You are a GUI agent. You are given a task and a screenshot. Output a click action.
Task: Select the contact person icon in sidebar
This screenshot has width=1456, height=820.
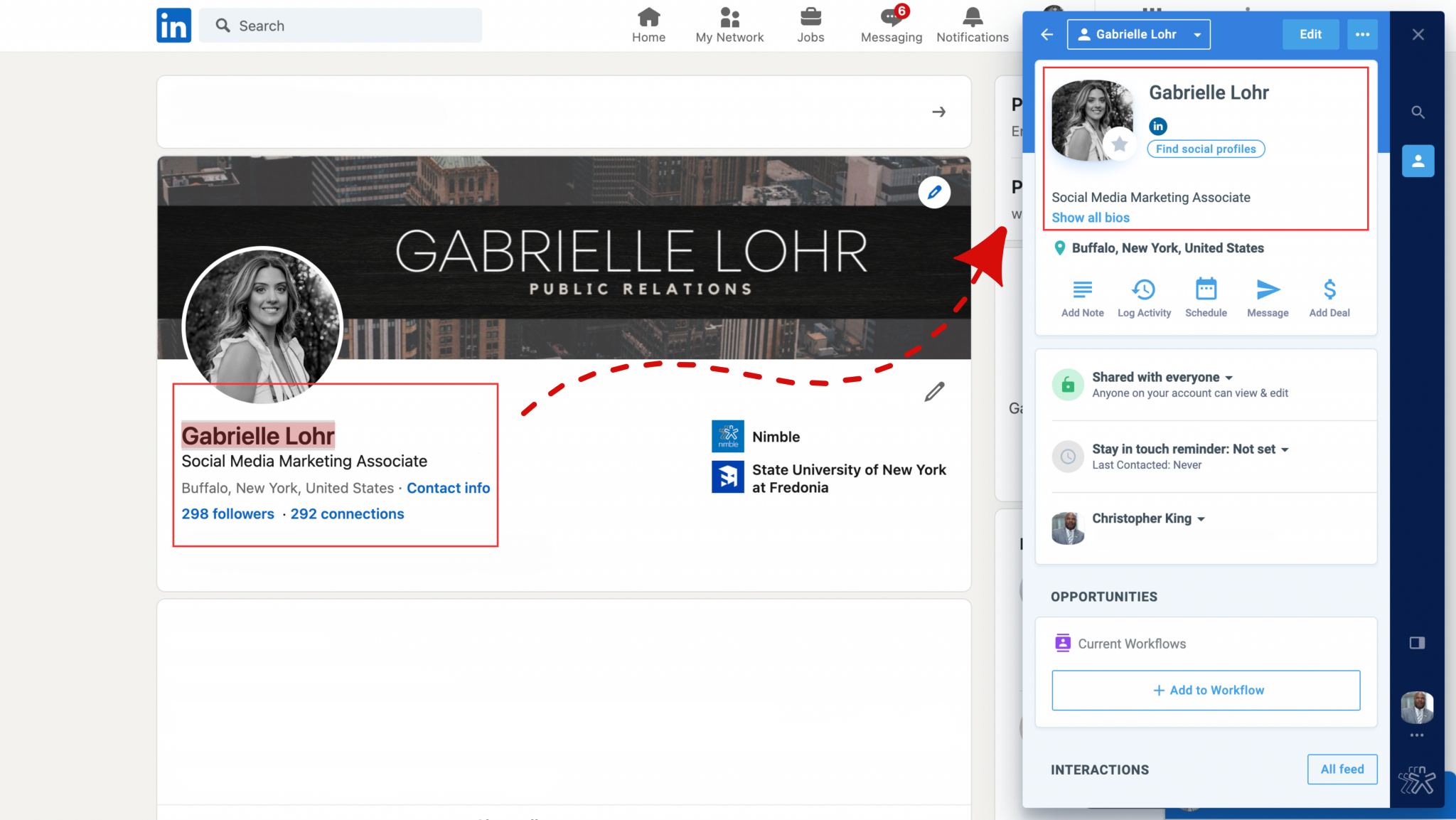pyautogui.click(x=1418, y=161)
